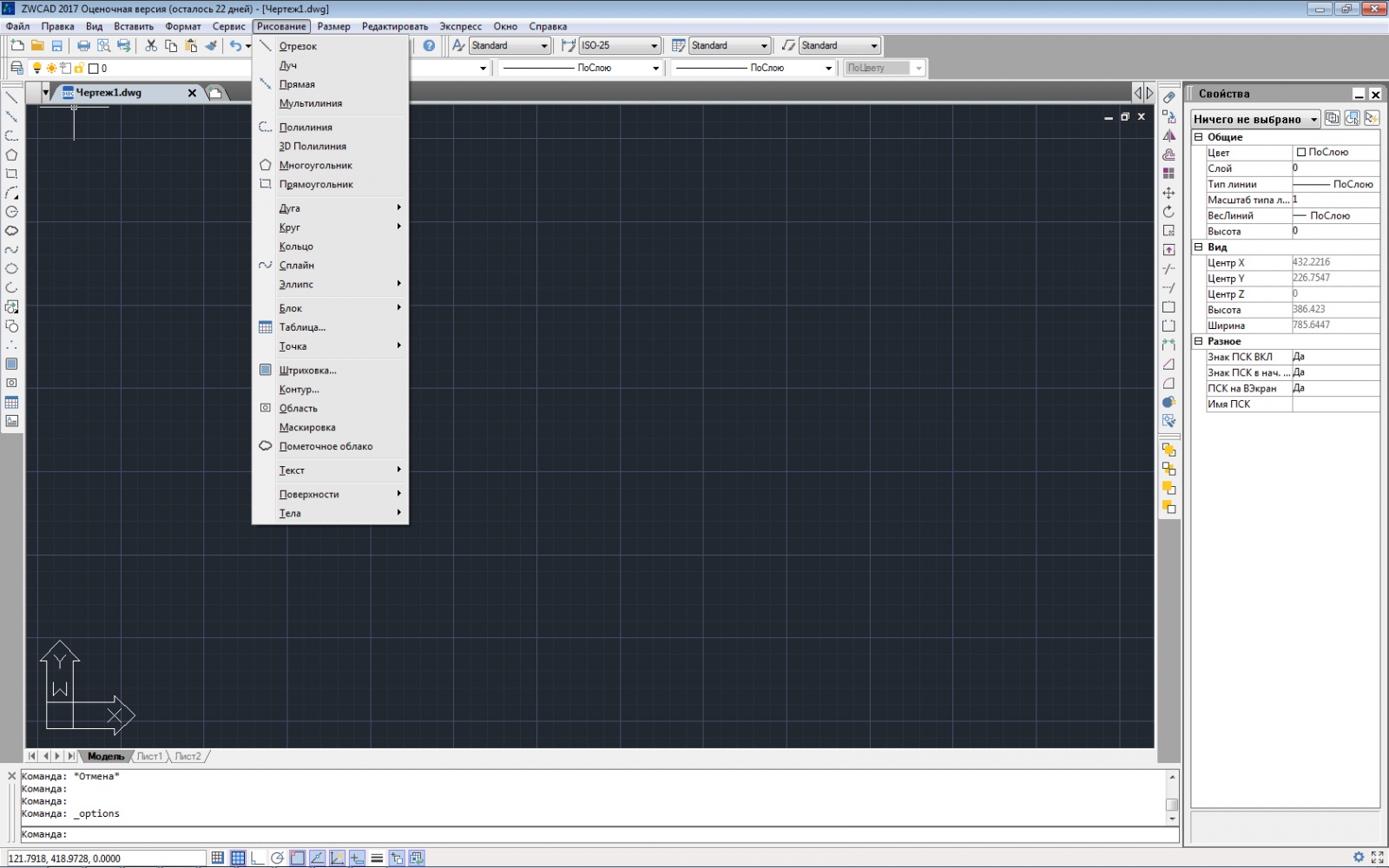Select the Line tool in the Draw toolbar
The width and height of the screenshot is (1389, 868).
(x=11, y=97)
